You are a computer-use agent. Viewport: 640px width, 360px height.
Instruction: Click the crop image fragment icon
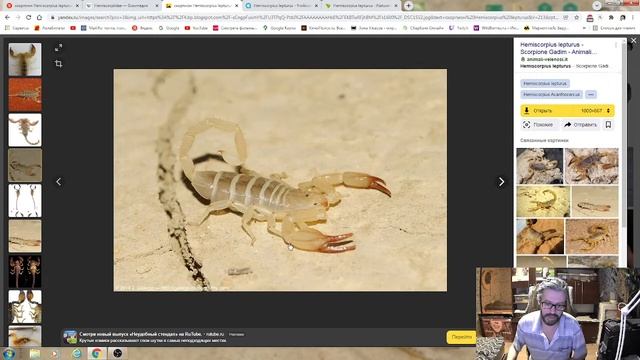coord(58,64)
